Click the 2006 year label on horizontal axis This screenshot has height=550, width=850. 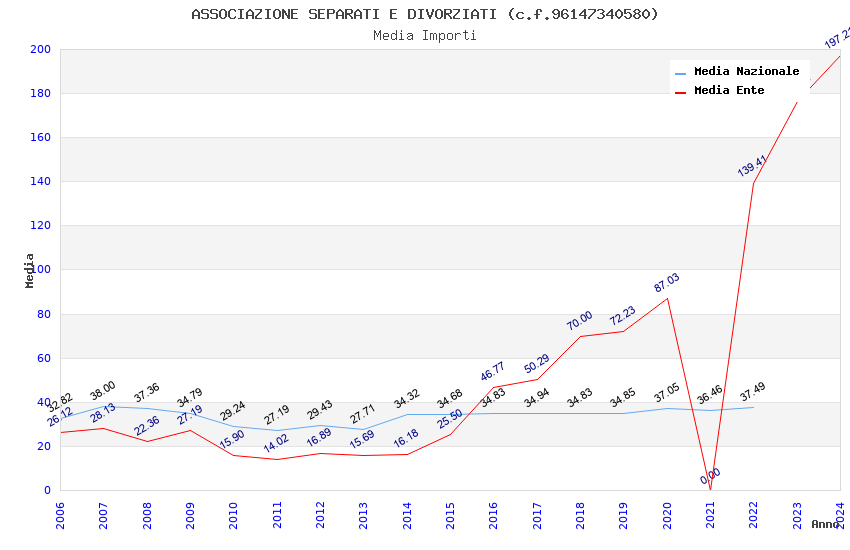(60, 515)
